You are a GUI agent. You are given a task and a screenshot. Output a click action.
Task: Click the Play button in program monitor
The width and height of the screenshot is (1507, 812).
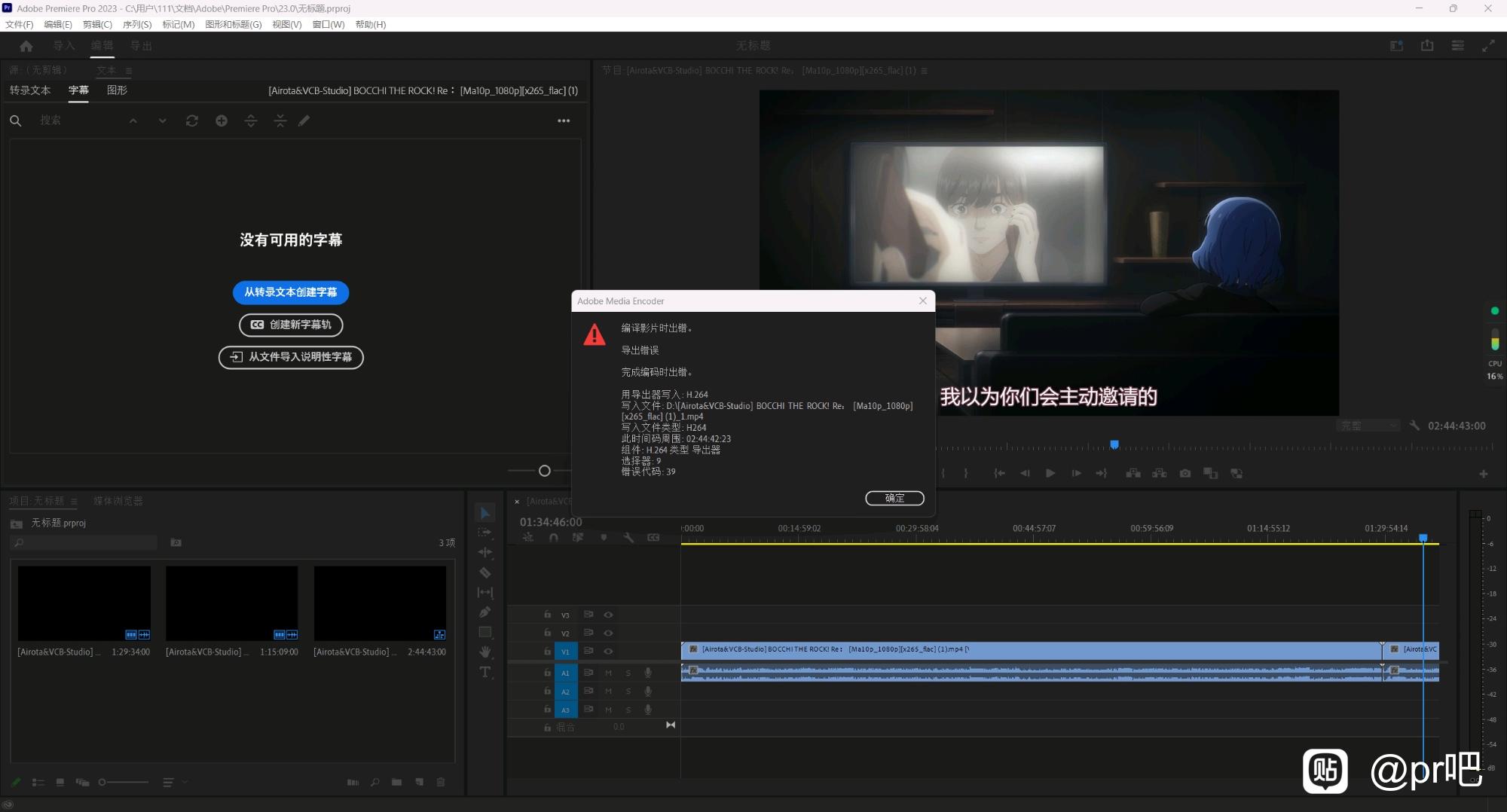[x=1050, y=473]
